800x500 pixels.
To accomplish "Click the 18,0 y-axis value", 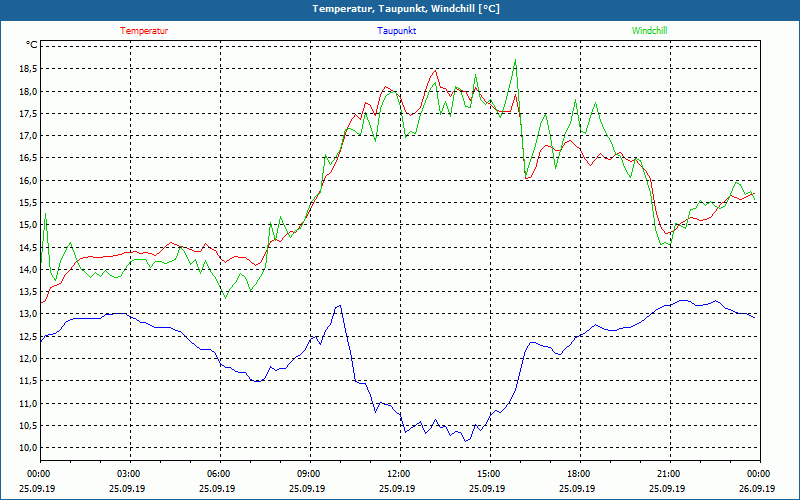I will coord(28,91).
